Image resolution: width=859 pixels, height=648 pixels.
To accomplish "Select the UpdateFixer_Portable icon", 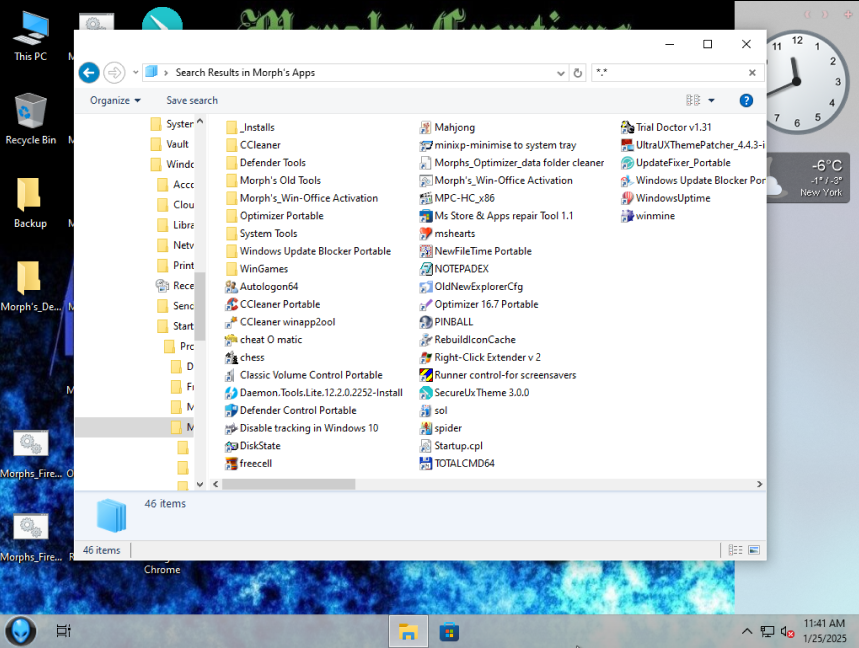I will click(627, 163).
